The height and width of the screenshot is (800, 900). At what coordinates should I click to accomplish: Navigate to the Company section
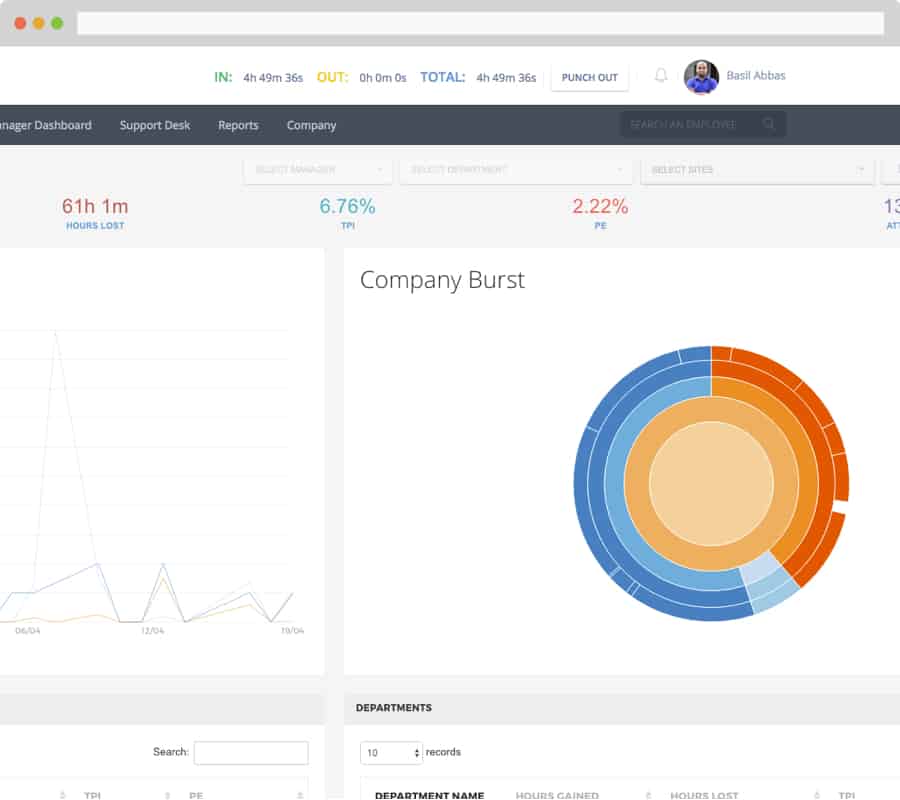pos(310,125)
